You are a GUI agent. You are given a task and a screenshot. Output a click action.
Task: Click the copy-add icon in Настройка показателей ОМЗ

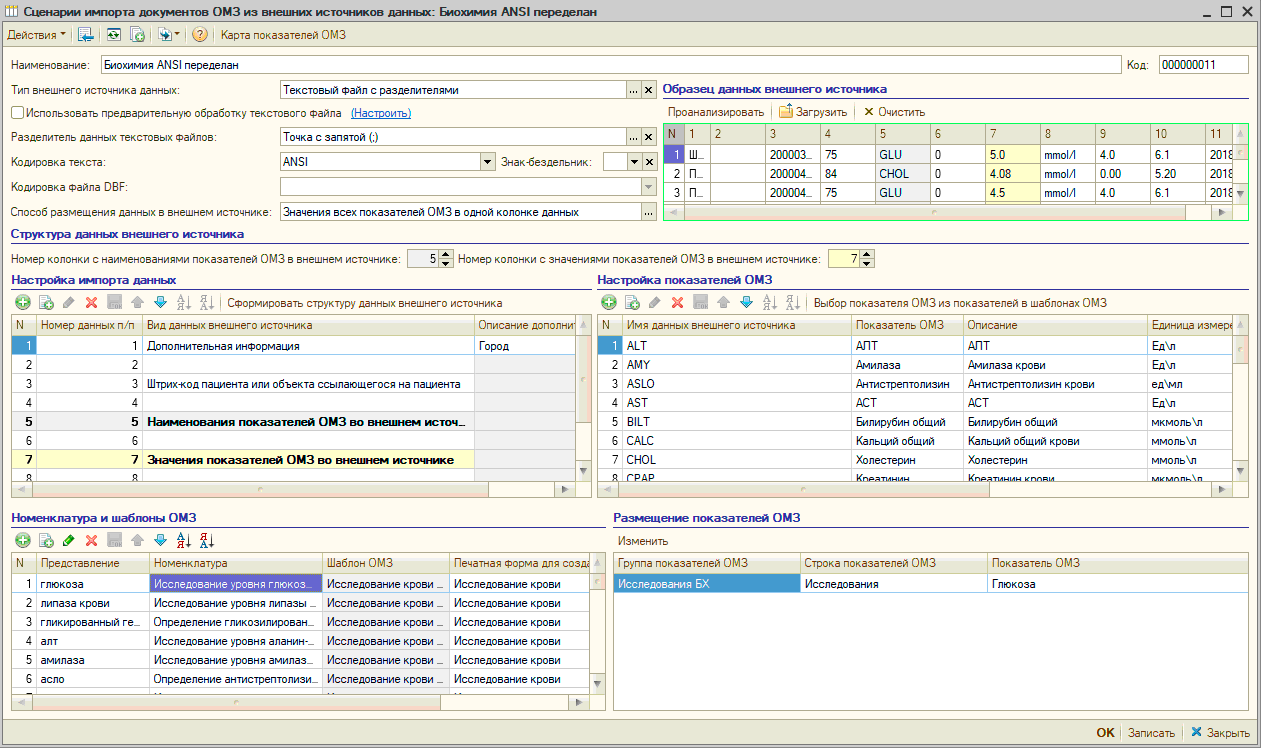[632, 303]
